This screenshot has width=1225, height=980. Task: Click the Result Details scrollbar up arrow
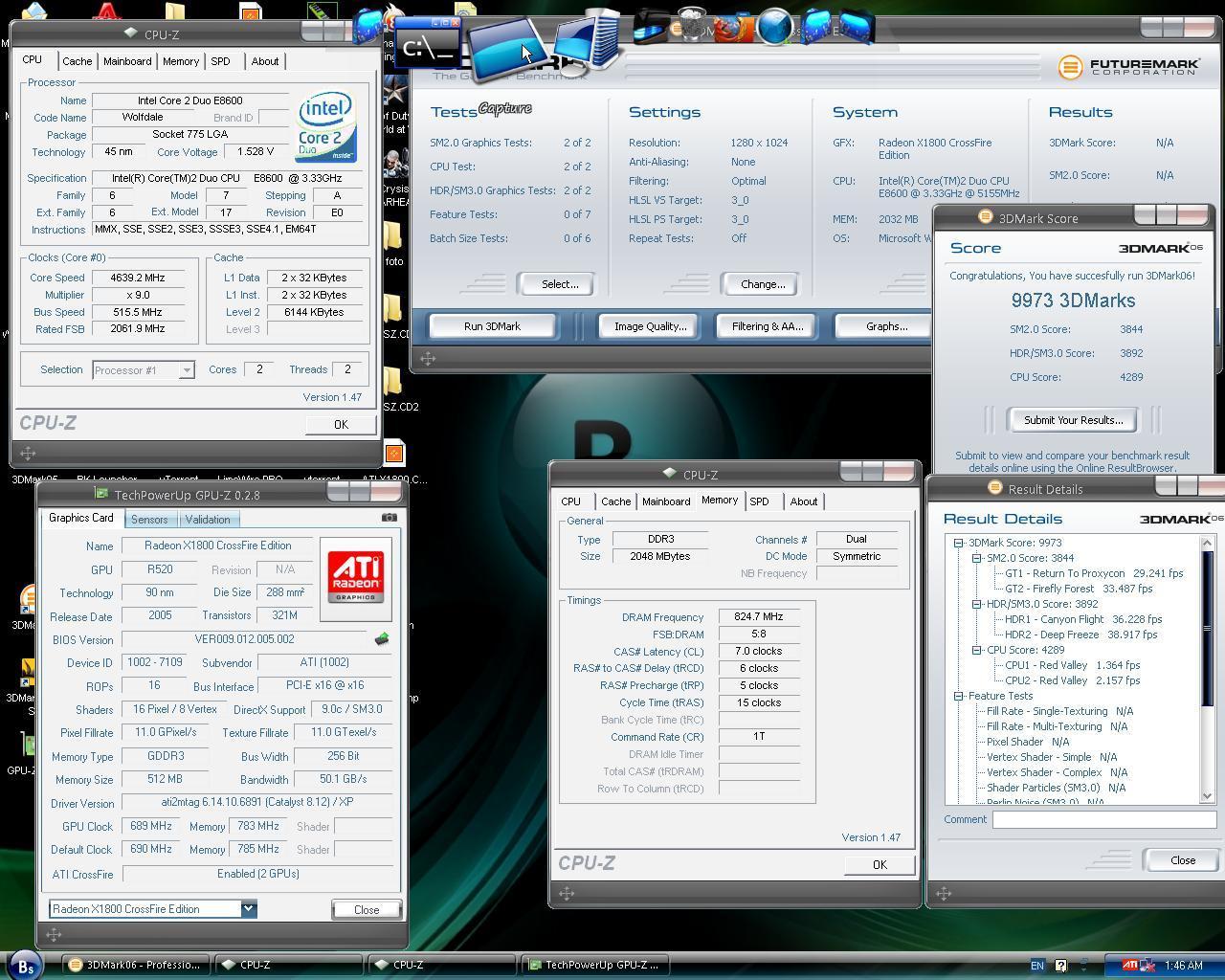[x=1207, y=543]
